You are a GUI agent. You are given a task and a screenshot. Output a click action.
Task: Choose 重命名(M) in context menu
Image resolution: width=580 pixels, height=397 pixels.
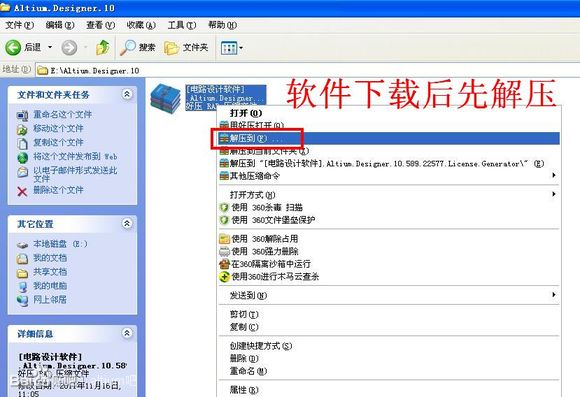tap(388, 371)
